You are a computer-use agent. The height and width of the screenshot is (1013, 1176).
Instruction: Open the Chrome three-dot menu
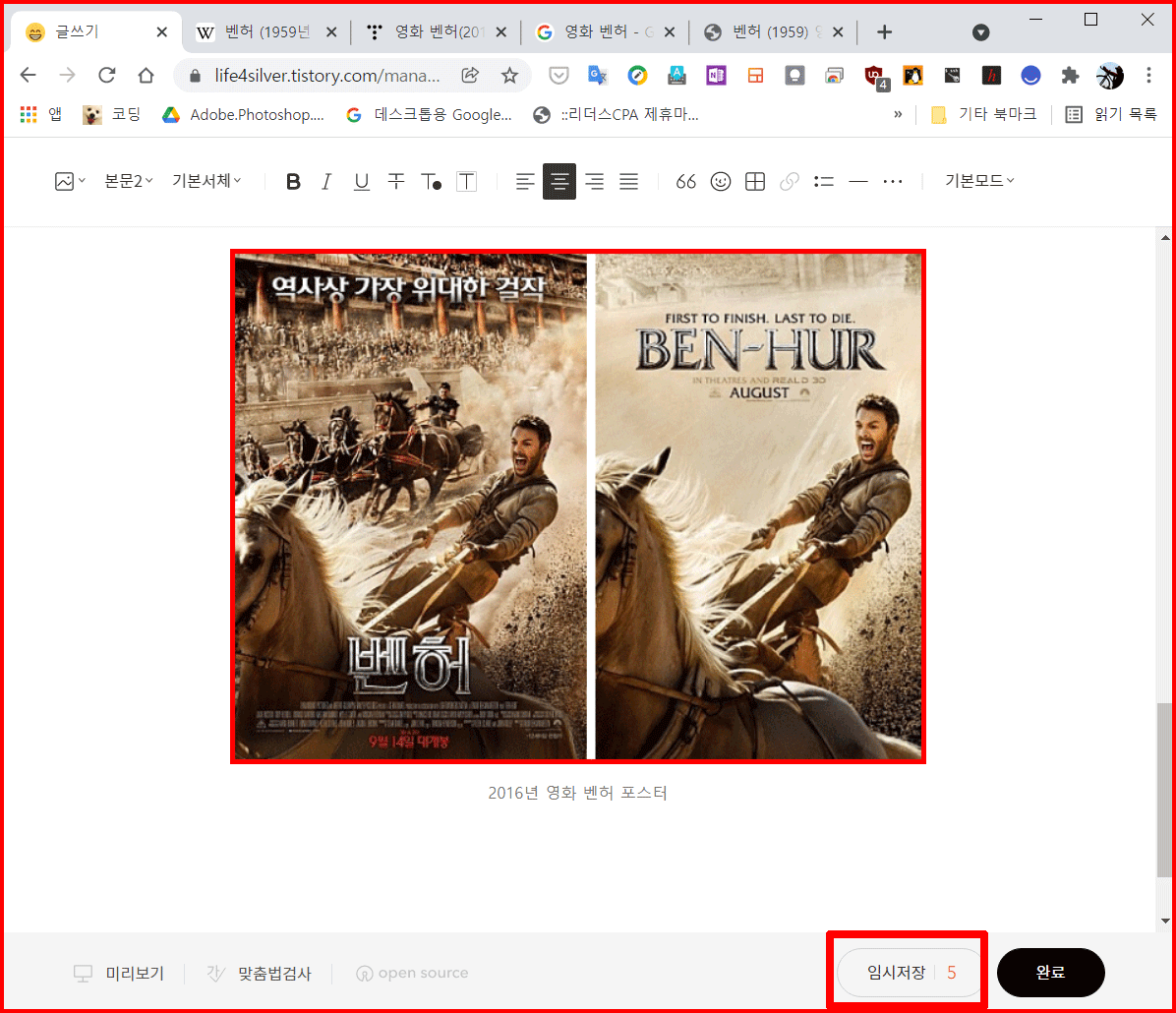[x=1148, y=75]
